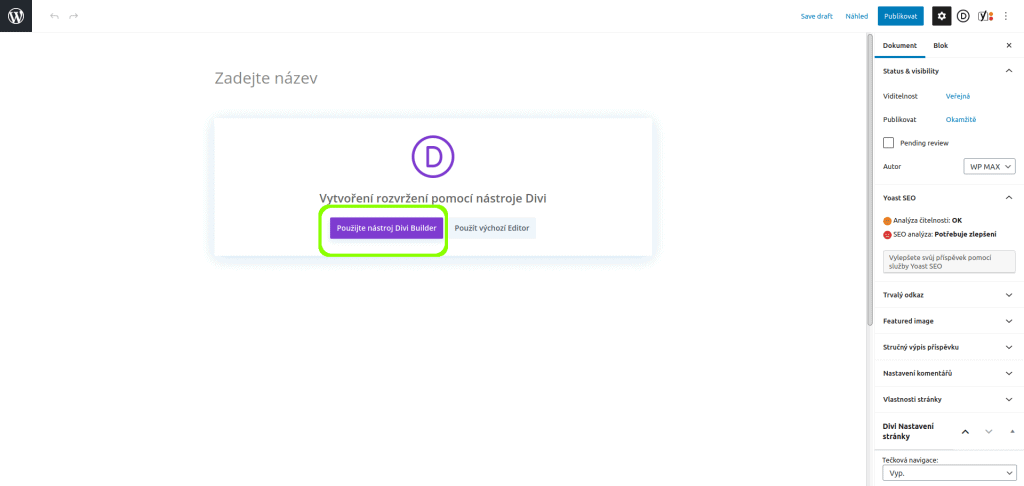Image resolution: width=1024 pixels, height=486 pixels.
Task: Open the three-dot options menu
Action: [x=1006, y=16]
